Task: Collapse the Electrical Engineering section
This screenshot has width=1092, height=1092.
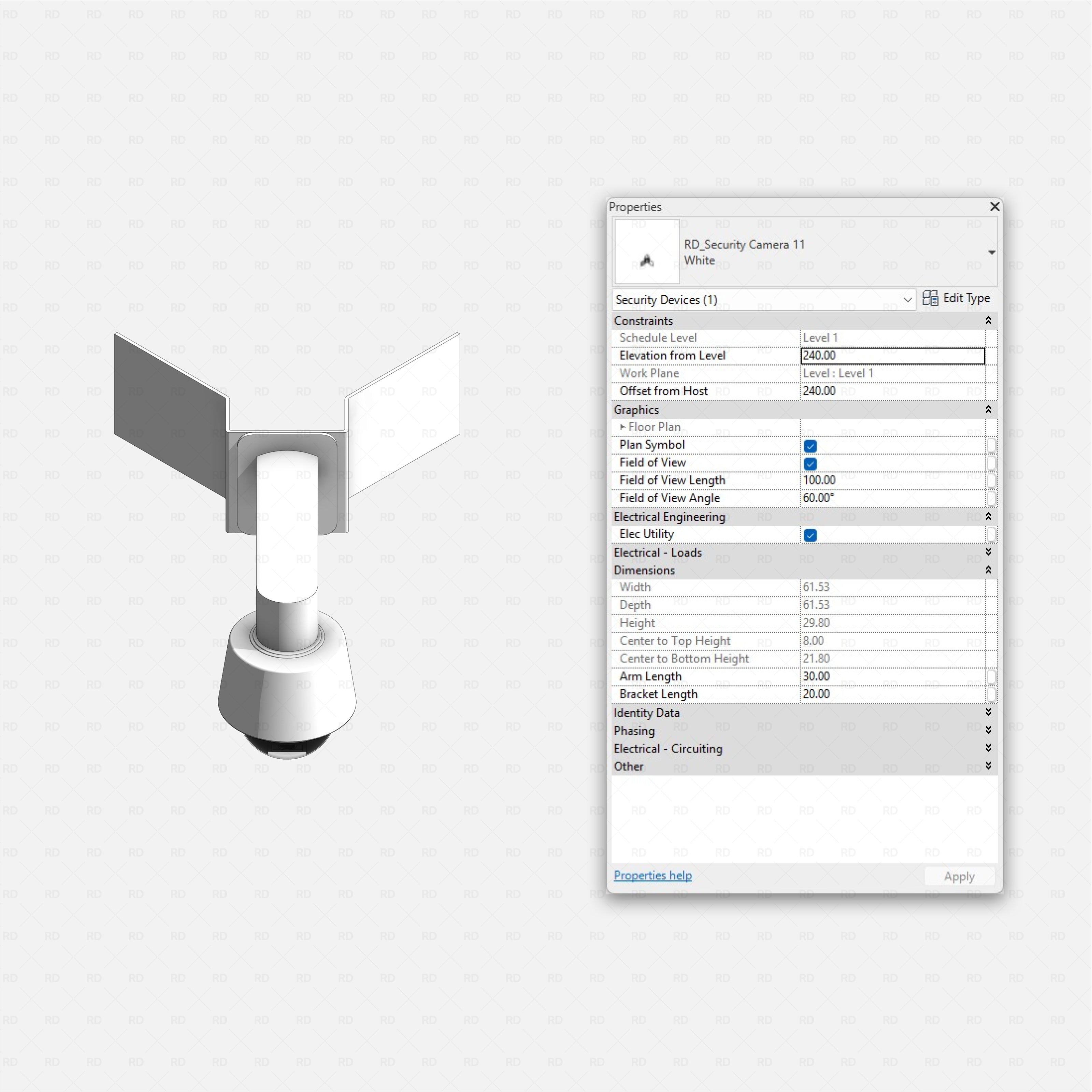Action: click(x=988, y=517)
